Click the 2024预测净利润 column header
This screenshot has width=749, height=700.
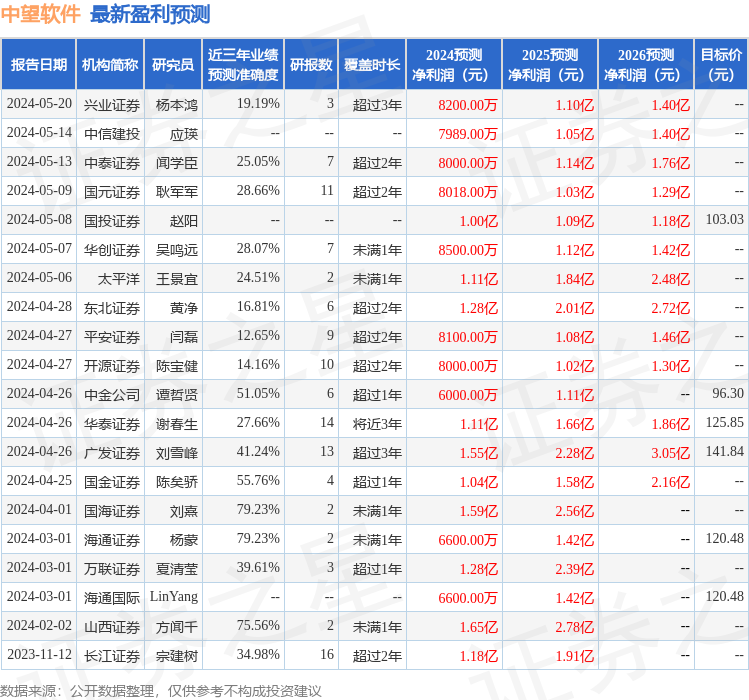454,65
